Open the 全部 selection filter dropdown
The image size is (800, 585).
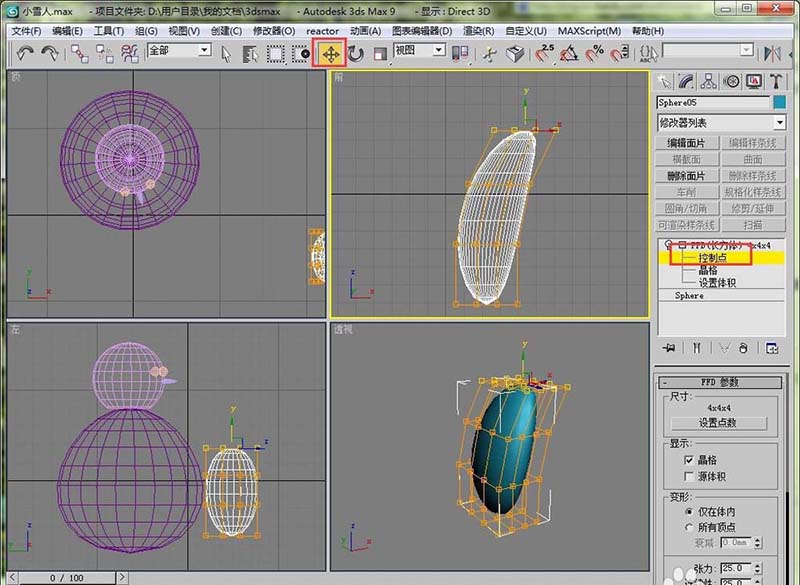(204, 50)
